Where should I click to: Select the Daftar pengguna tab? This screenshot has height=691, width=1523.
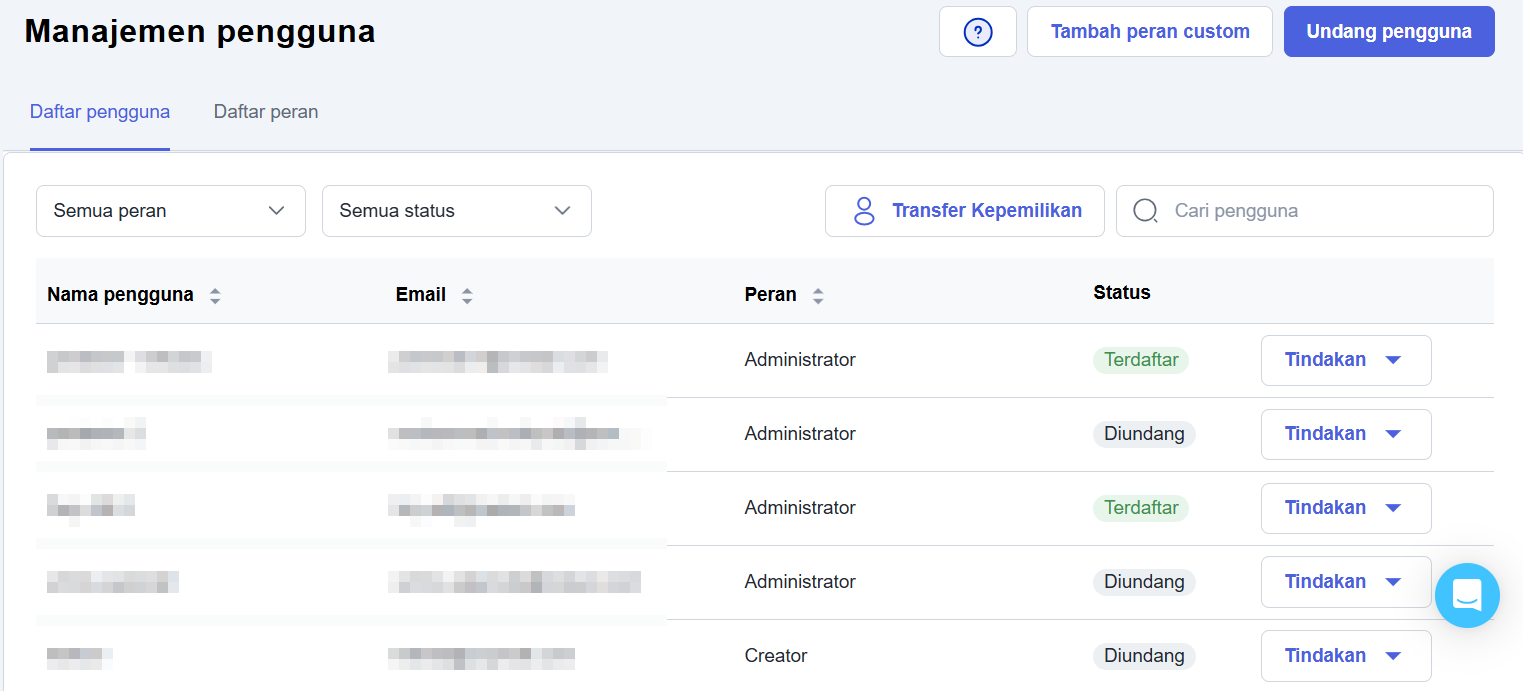point(100,112)
